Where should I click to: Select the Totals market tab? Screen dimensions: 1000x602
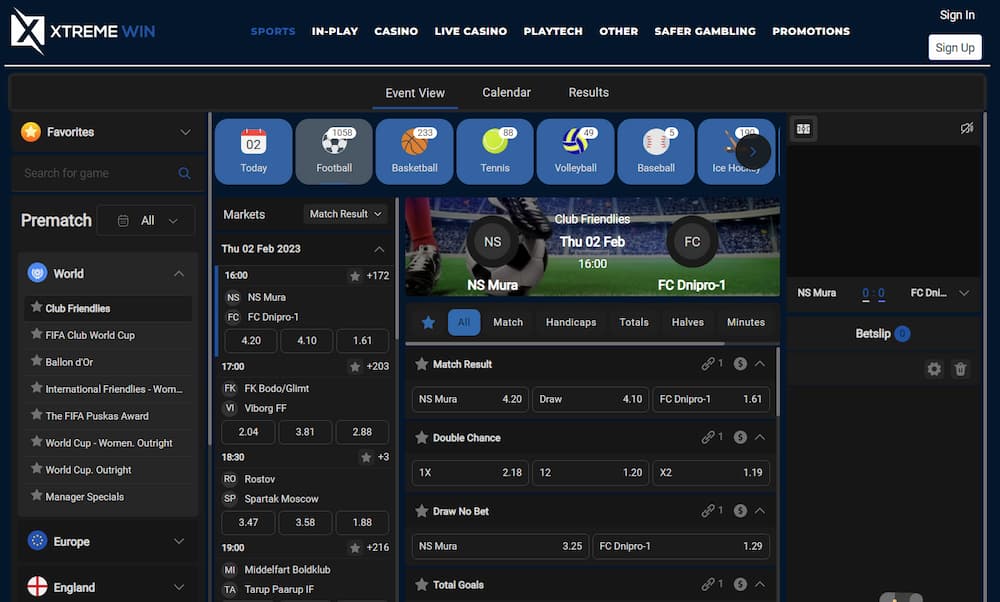pos(634,322)
